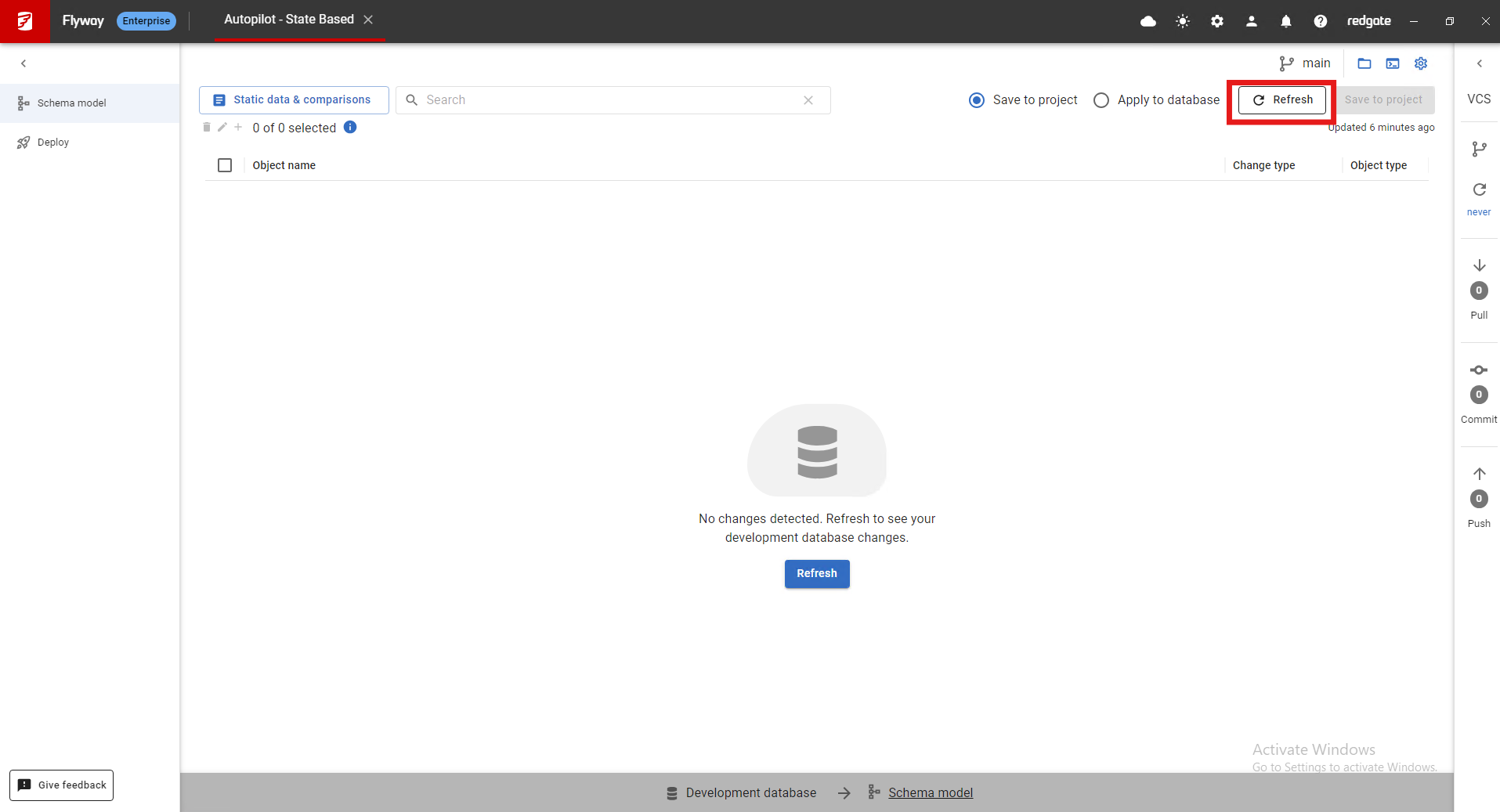The image size is (1500, 812).
Task: Open the user account profile icon
Action: coord(1252,21)
